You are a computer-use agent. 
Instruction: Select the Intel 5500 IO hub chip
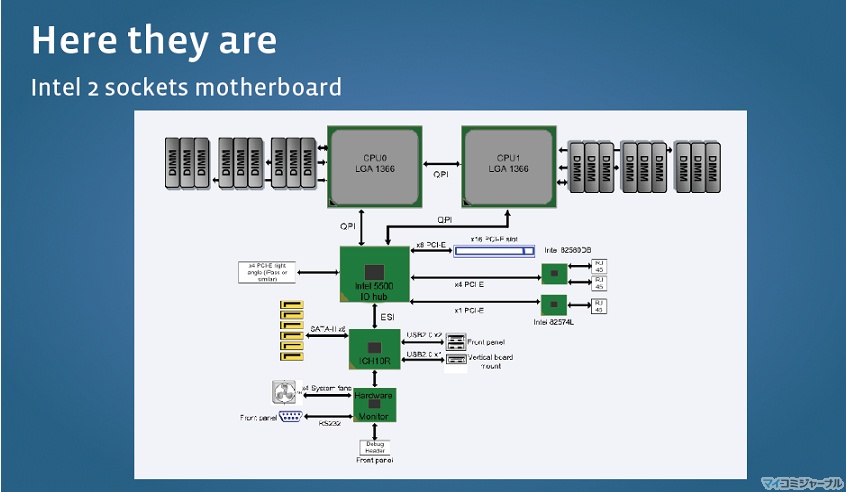coord(374,274)
